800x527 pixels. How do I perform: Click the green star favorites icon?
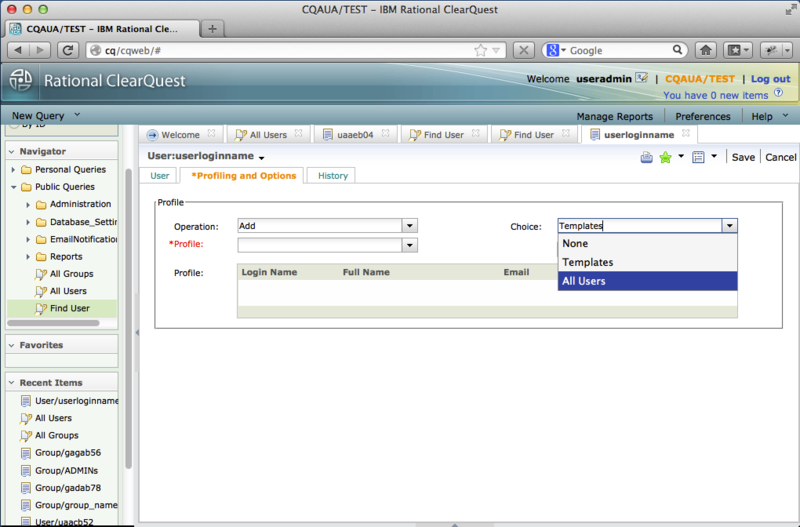(x=665, y=157)
